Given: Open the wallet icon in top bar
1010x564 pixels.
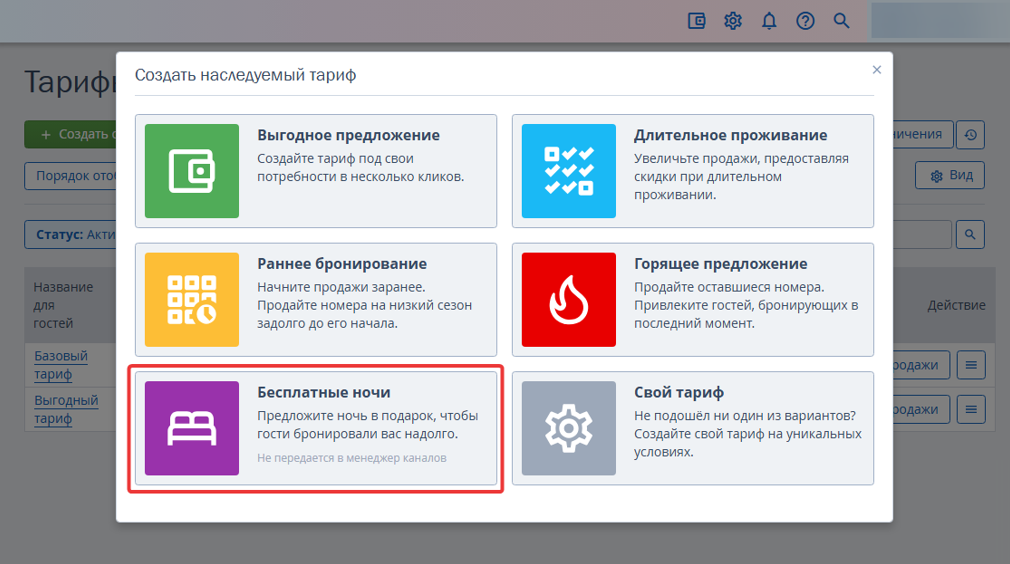Looking at the screenshot, I should [696, 21].
